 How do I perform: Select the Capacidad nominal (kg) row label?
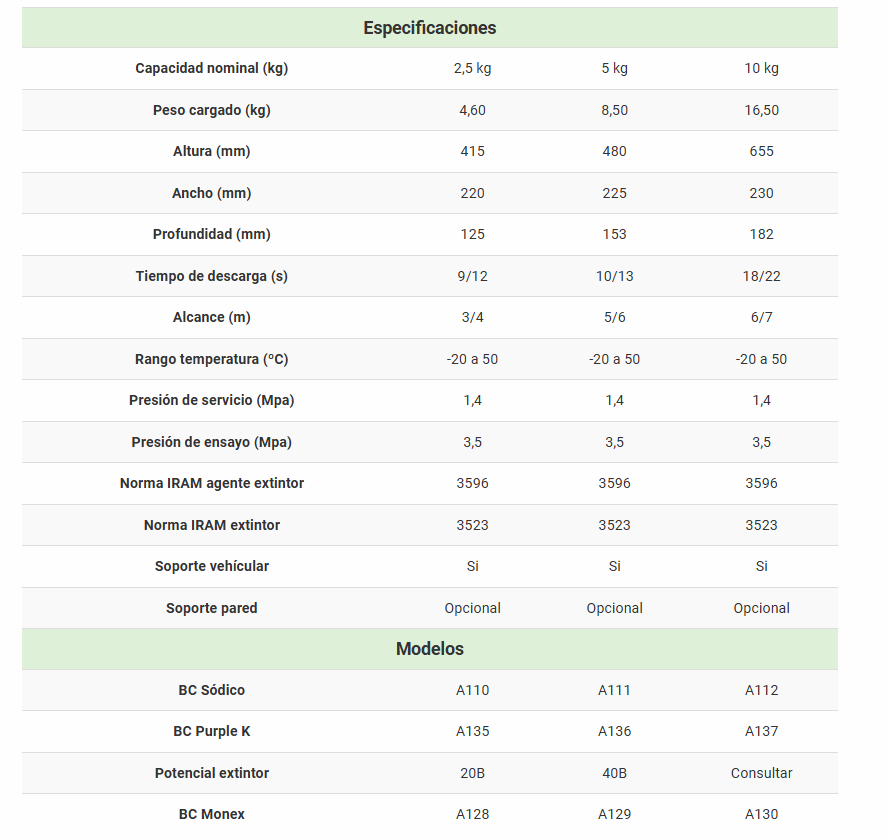coord(211,69)
